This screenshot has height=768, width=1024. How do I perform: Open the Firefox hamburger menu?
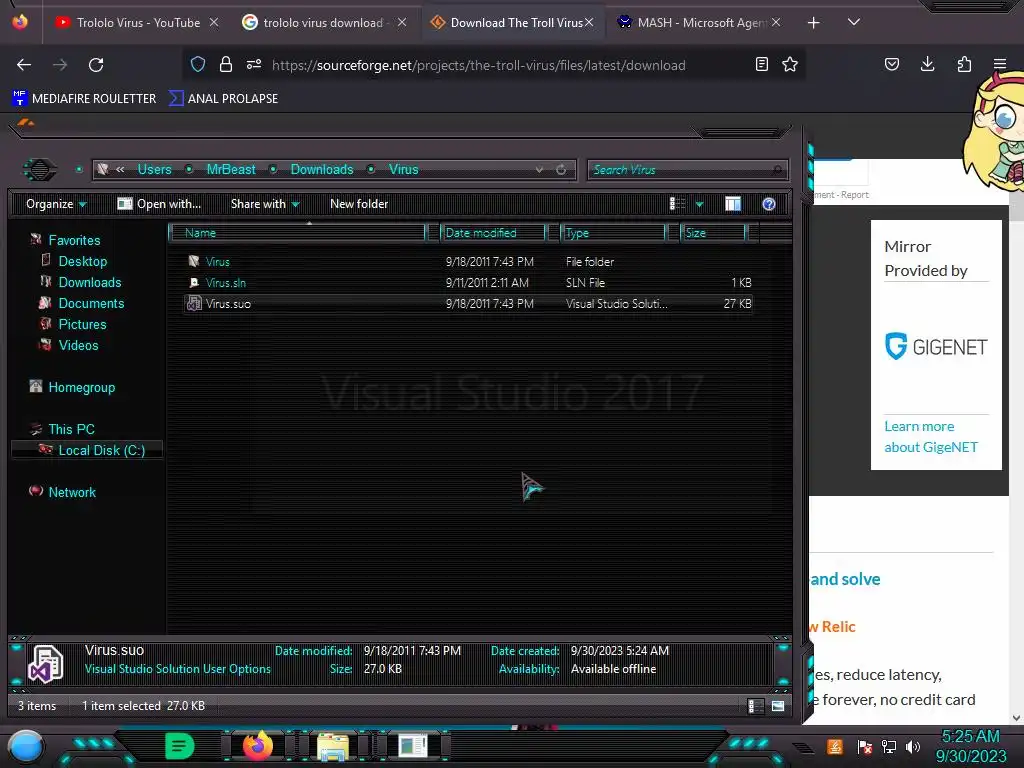tap(999, 64)
